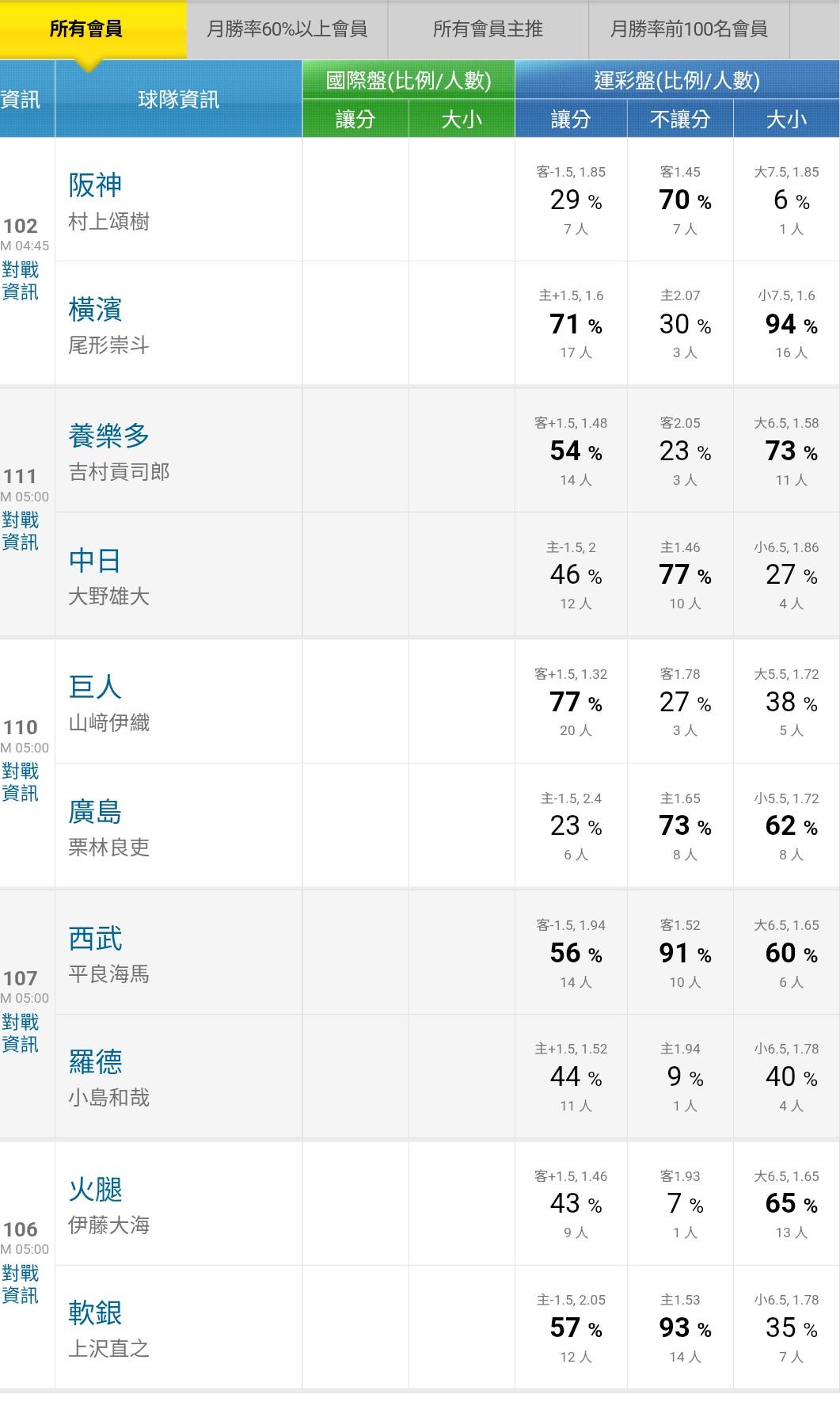
Task: Select the 所有會員 tab
Action: 86,29
